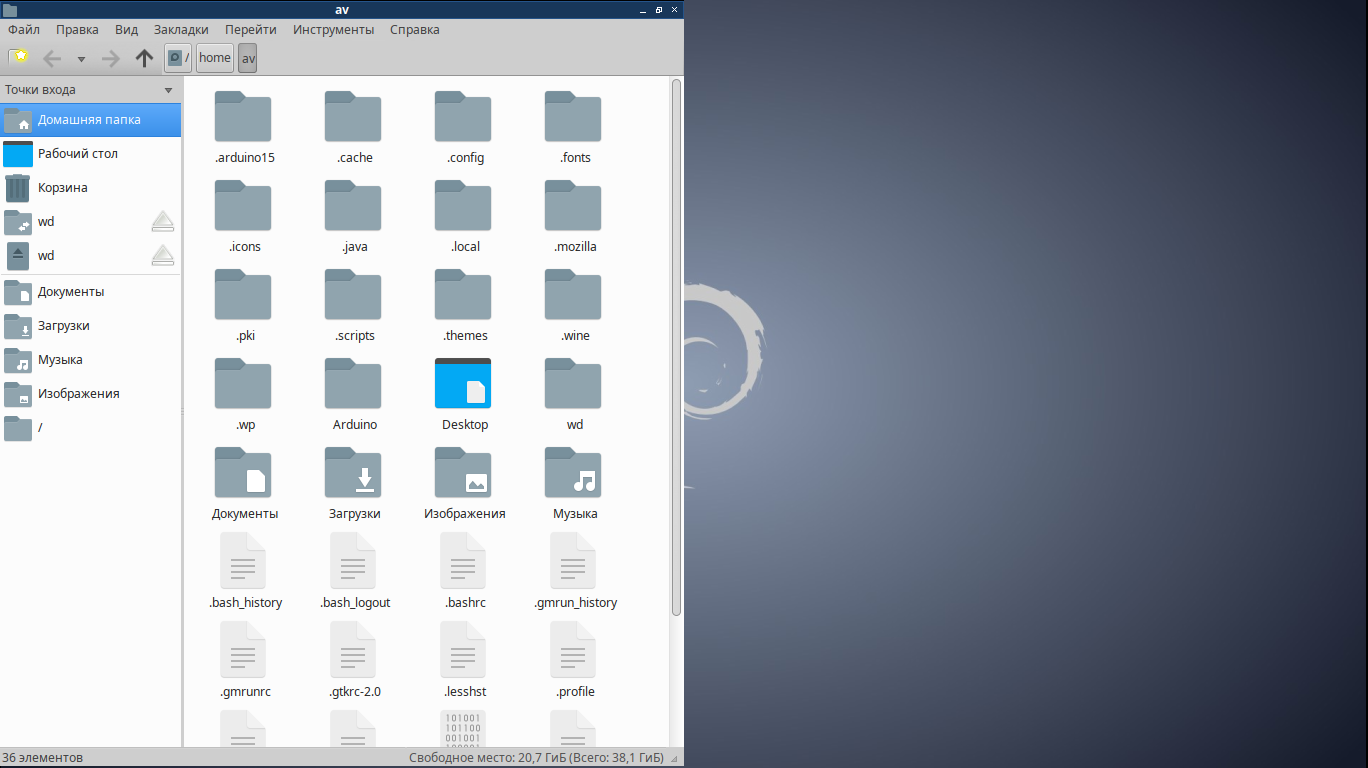This screenshot has width=1368, height=768.
Task: Open the Закладки menu
Action: click(182, 29)
